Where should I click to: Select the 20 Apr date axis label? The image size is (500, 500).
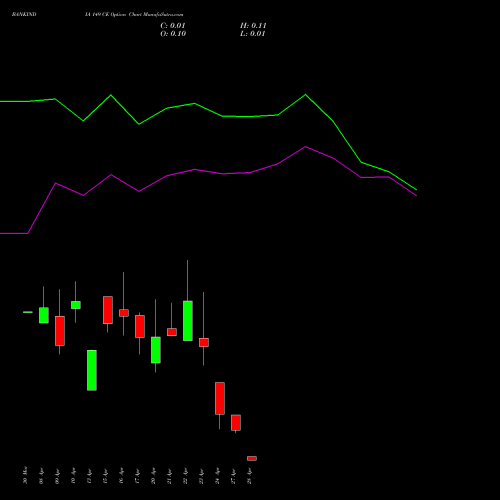pos(153,476)
